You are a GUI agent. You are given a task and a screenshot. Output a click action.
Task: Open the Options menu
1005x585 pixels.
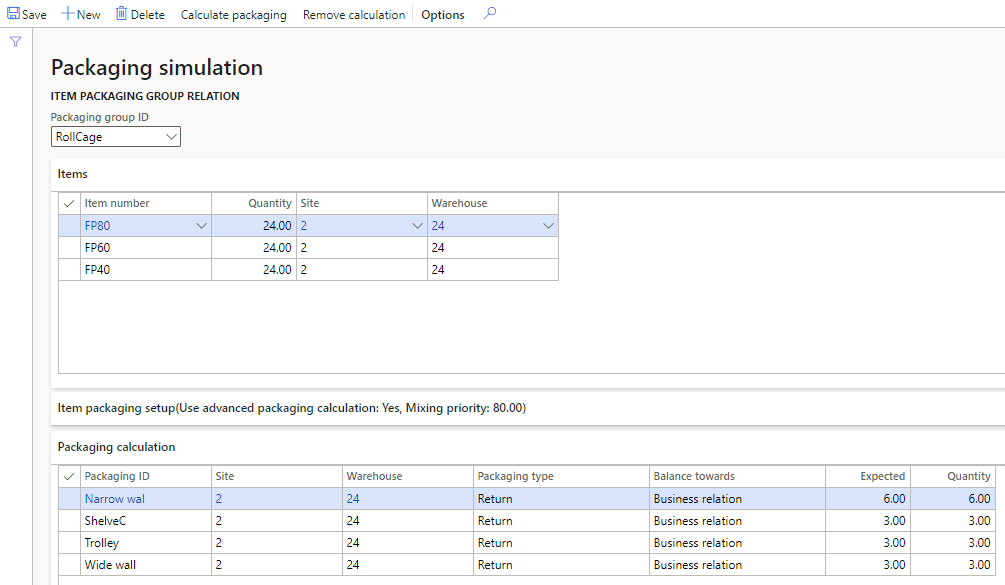pyautogui.click(x=443, y=15)
